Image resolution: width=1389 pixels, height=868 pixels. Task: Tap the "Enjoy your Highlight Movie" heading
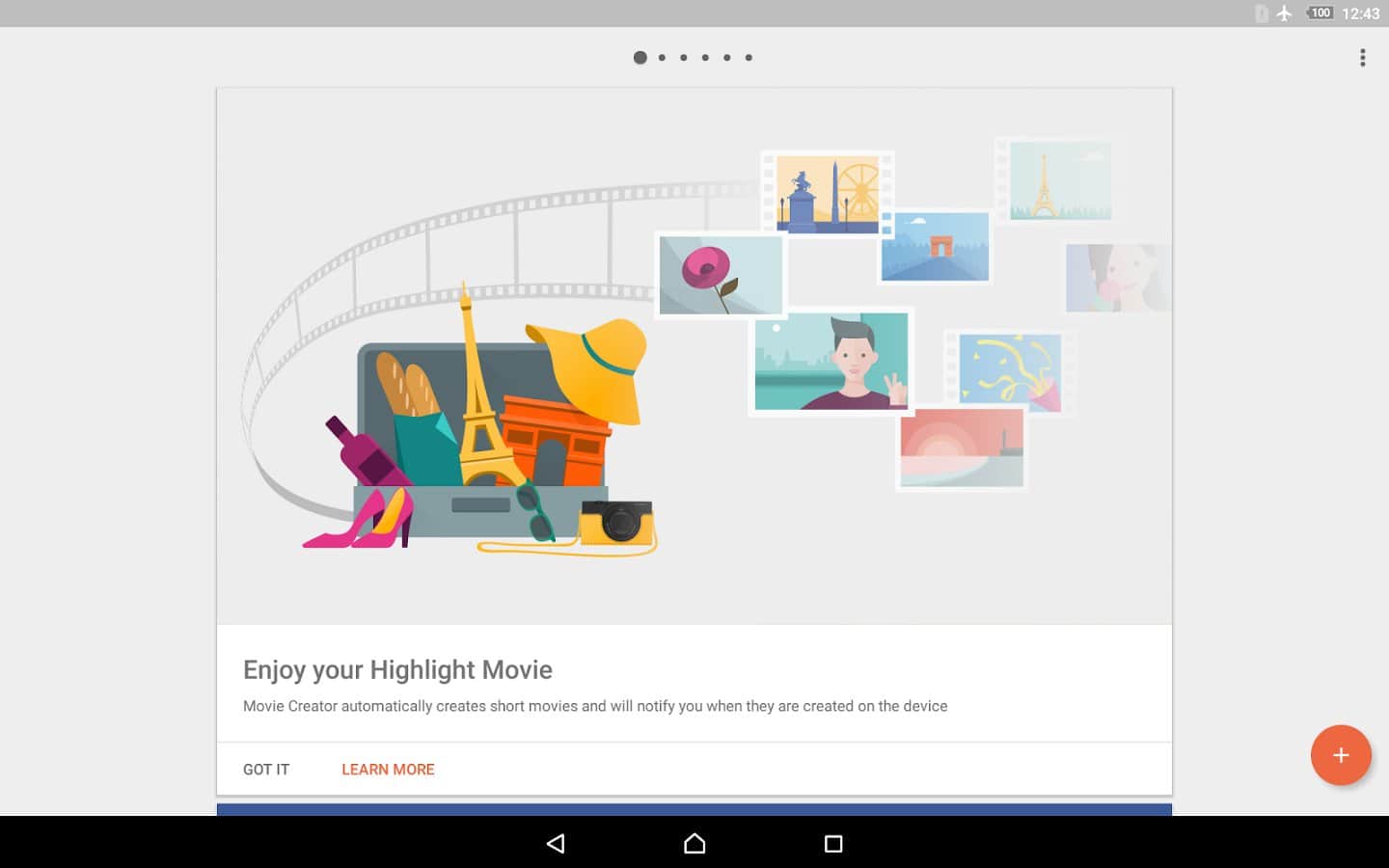pos(397,669)
